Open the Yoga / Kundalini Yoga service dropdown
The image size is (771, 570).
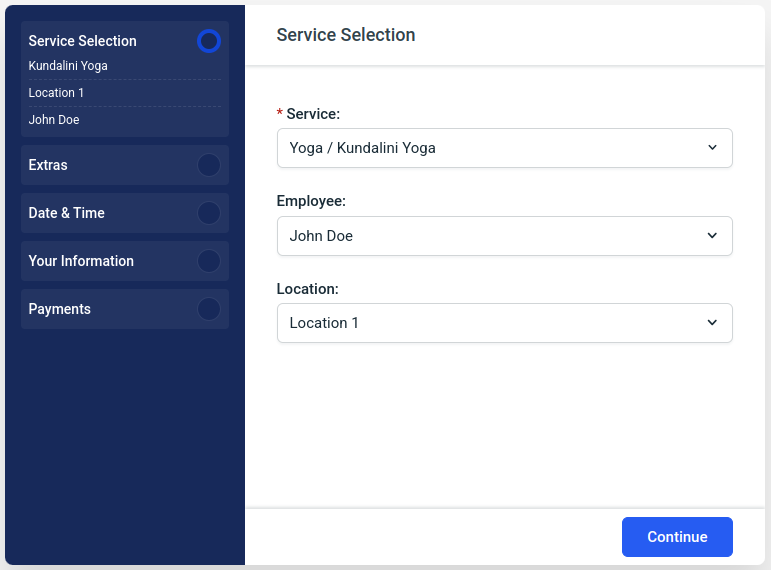tap(490, 148)
